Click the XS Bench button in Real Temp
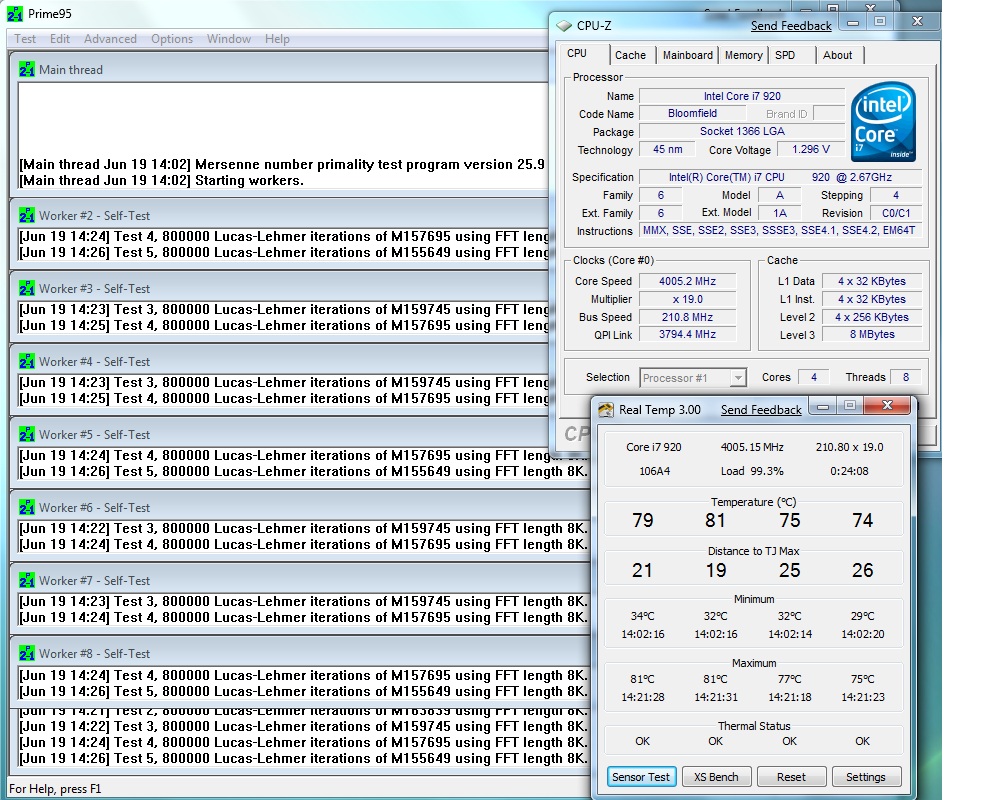Image resolution: width=1008 pixels, height=800 pixels. [x=716, y=777]
